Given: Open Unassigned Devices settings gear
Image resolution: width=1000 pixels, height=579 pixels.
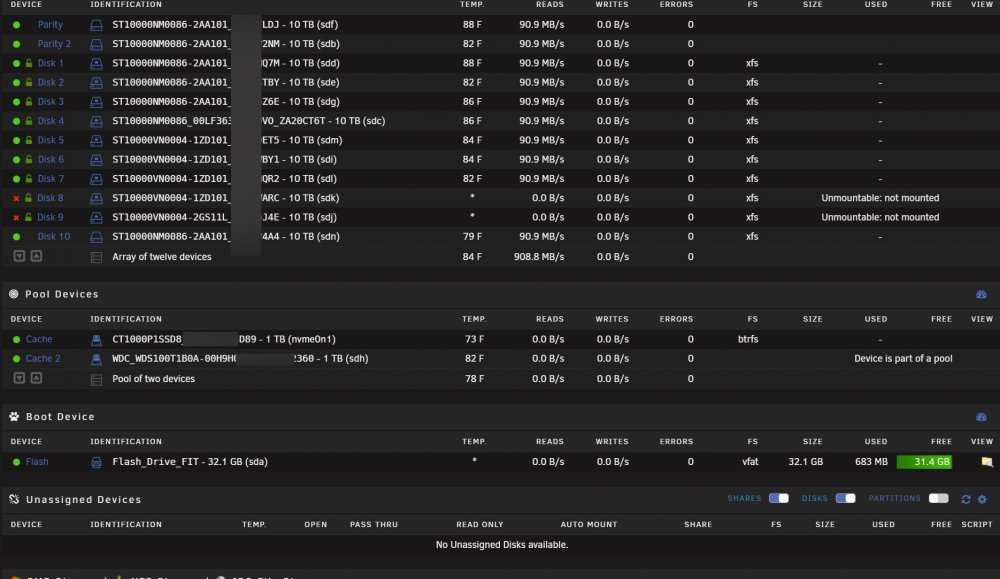Looking at the screenshot, I should point(983,499).
